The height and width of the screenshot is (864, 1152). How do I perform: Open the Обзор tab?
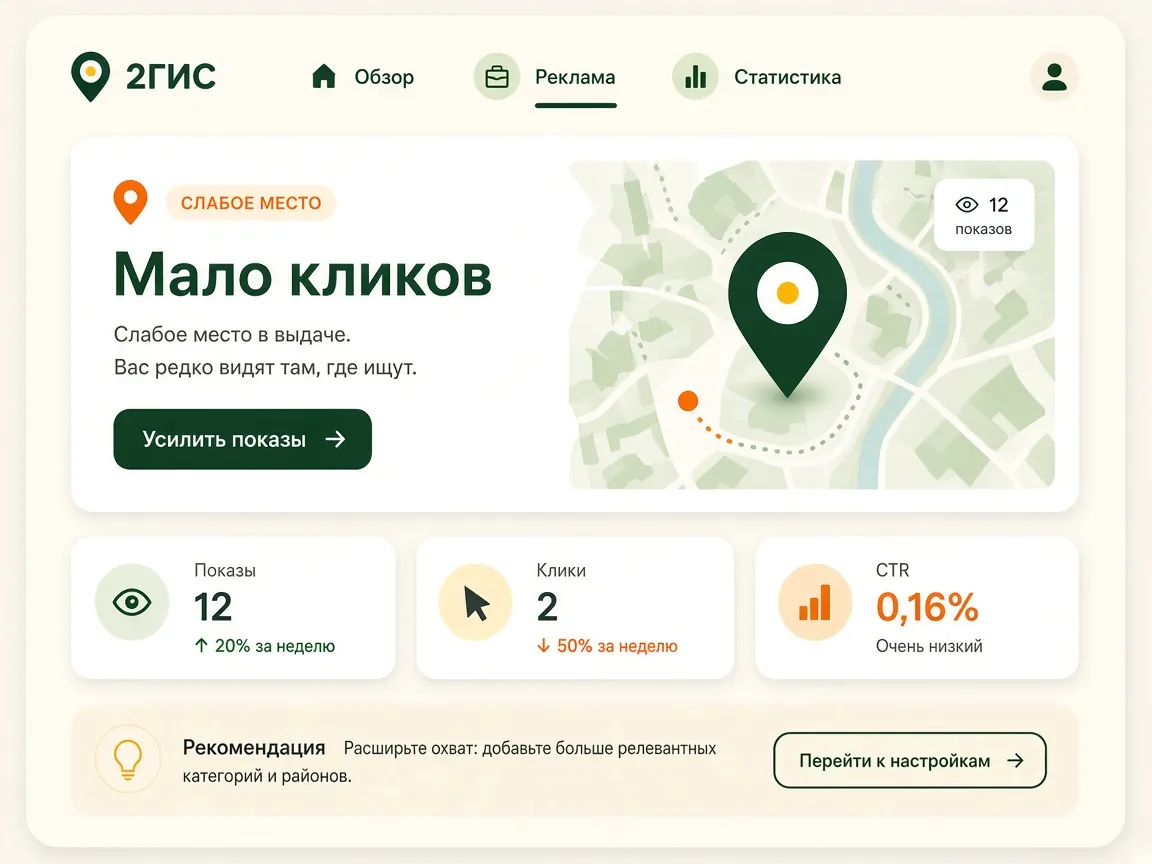point(384,77)
